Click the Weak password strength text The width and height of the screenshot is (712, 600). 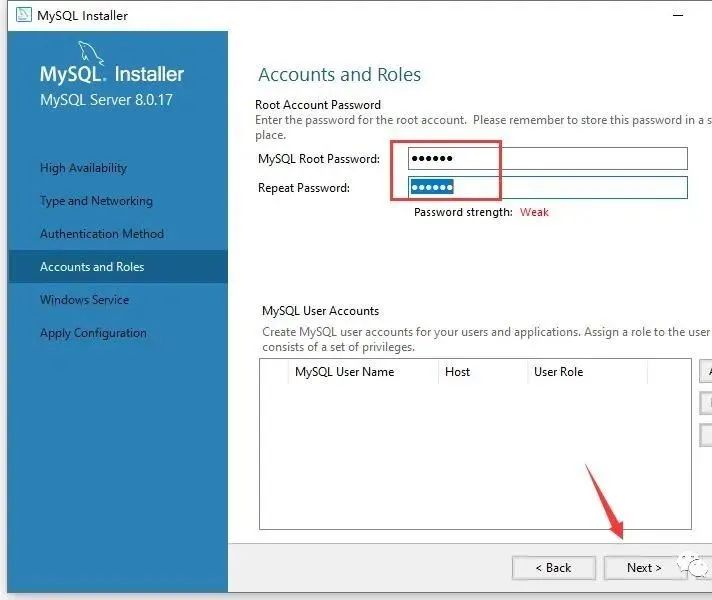coord(534,212)
